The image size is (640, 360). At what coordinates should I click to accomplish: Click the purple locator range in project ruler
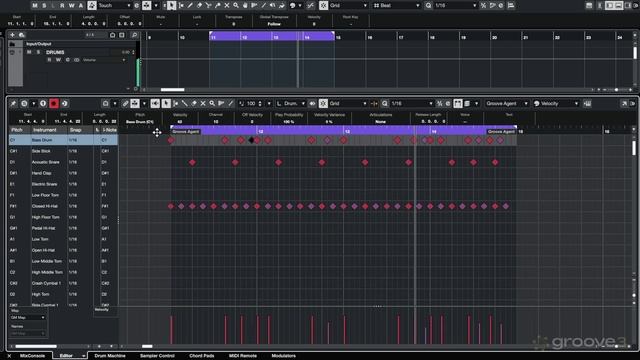272,36
